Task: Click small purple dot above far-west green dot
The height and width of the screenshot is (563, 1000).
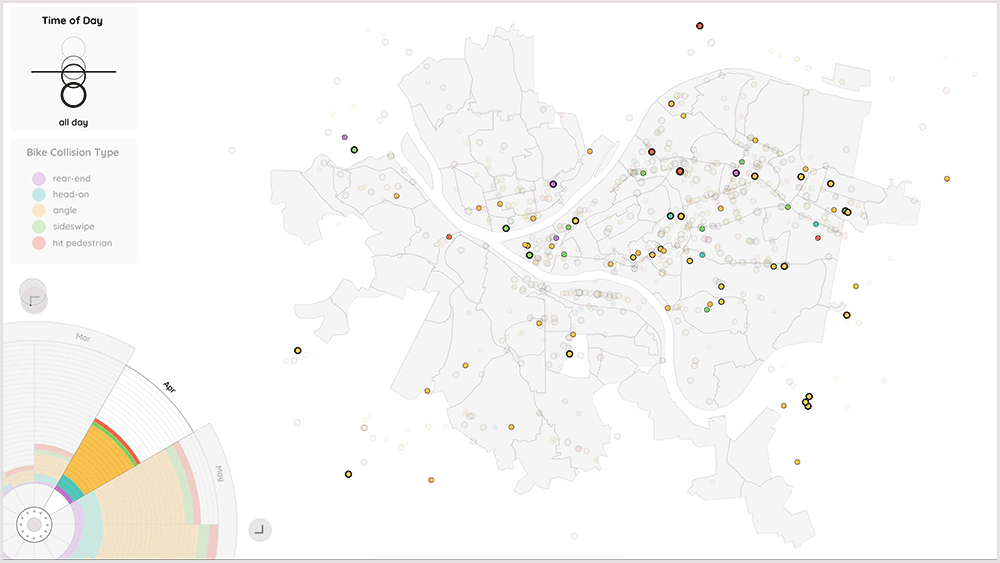Action: [x=344, y=137]
